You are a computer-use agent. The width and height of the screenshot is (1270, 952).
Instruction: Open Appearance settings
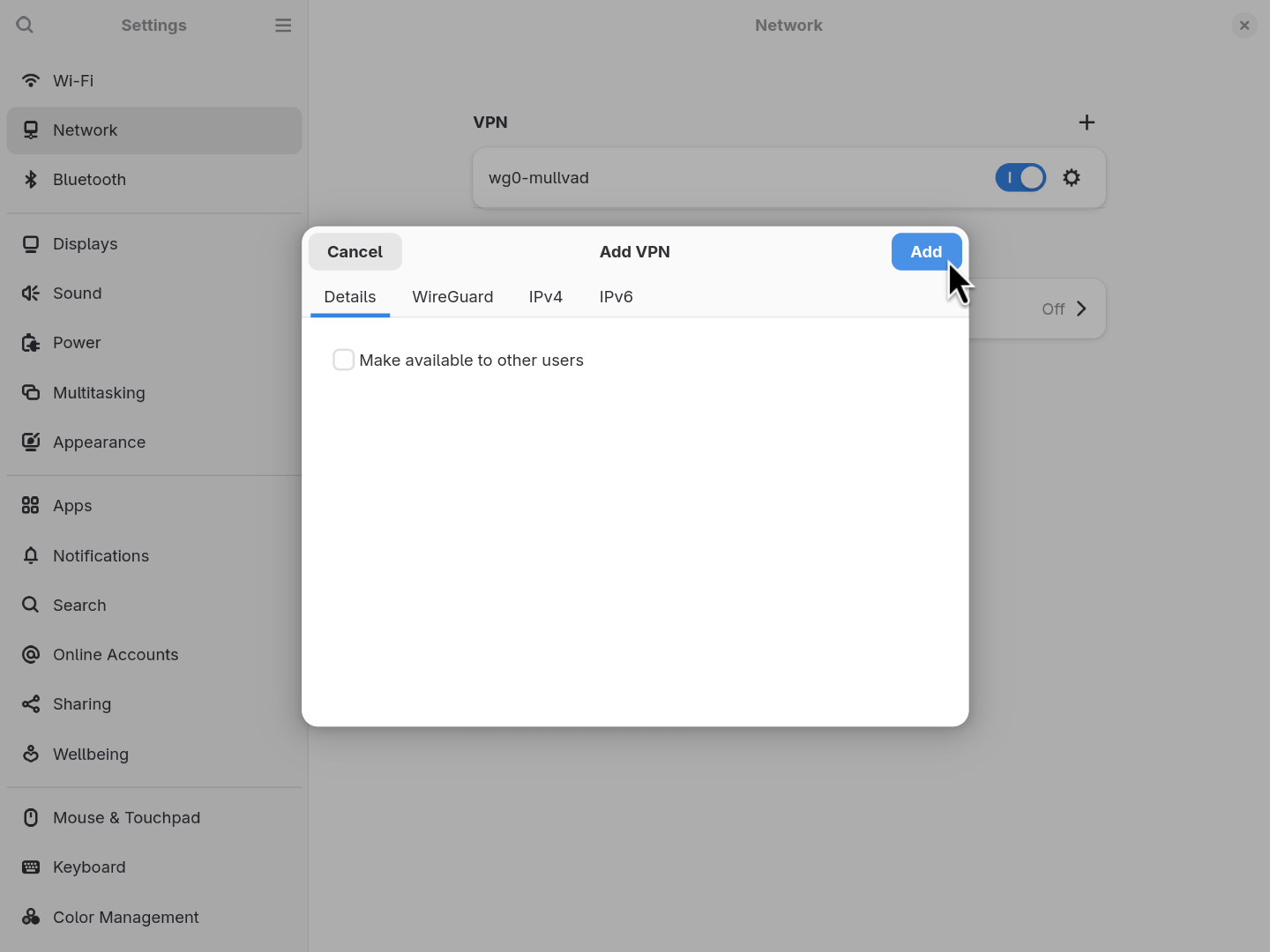click(x=99, y=442)
